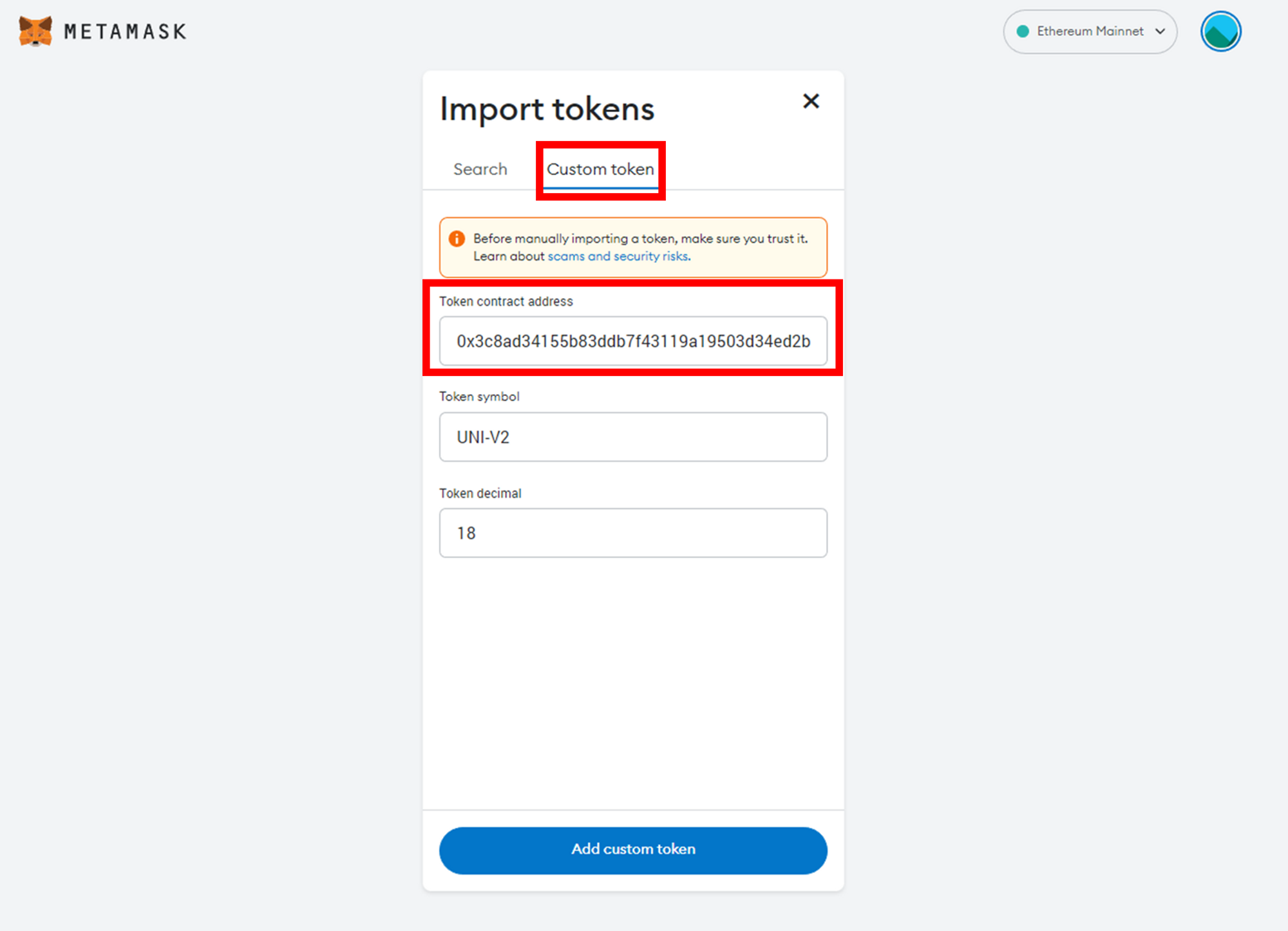
Task: Click the Token decimal label
Action: coord(480,493)
